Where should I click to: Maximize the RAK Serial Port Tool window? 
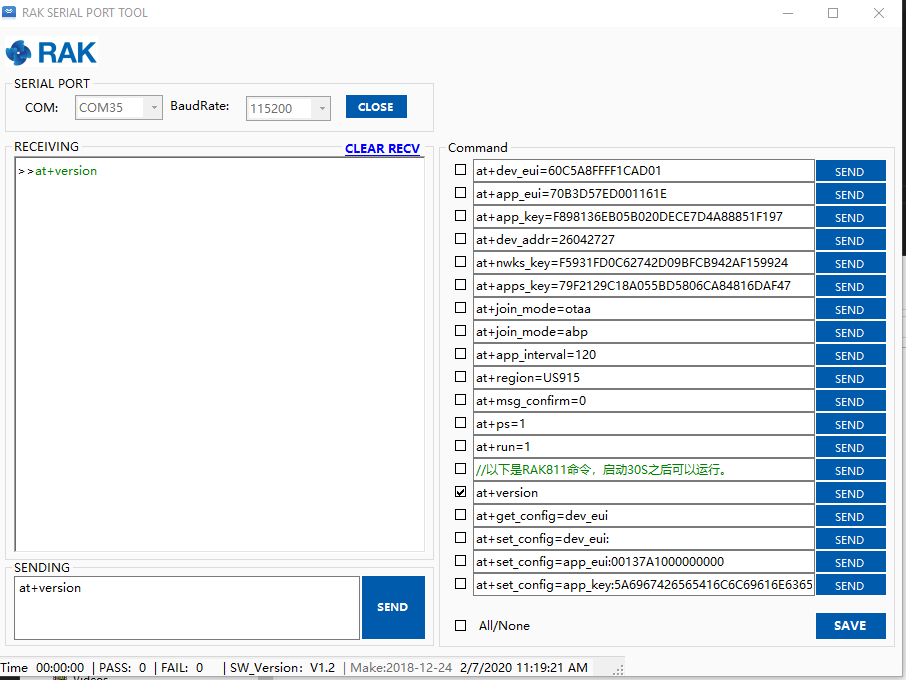click(x=833, y=13)
